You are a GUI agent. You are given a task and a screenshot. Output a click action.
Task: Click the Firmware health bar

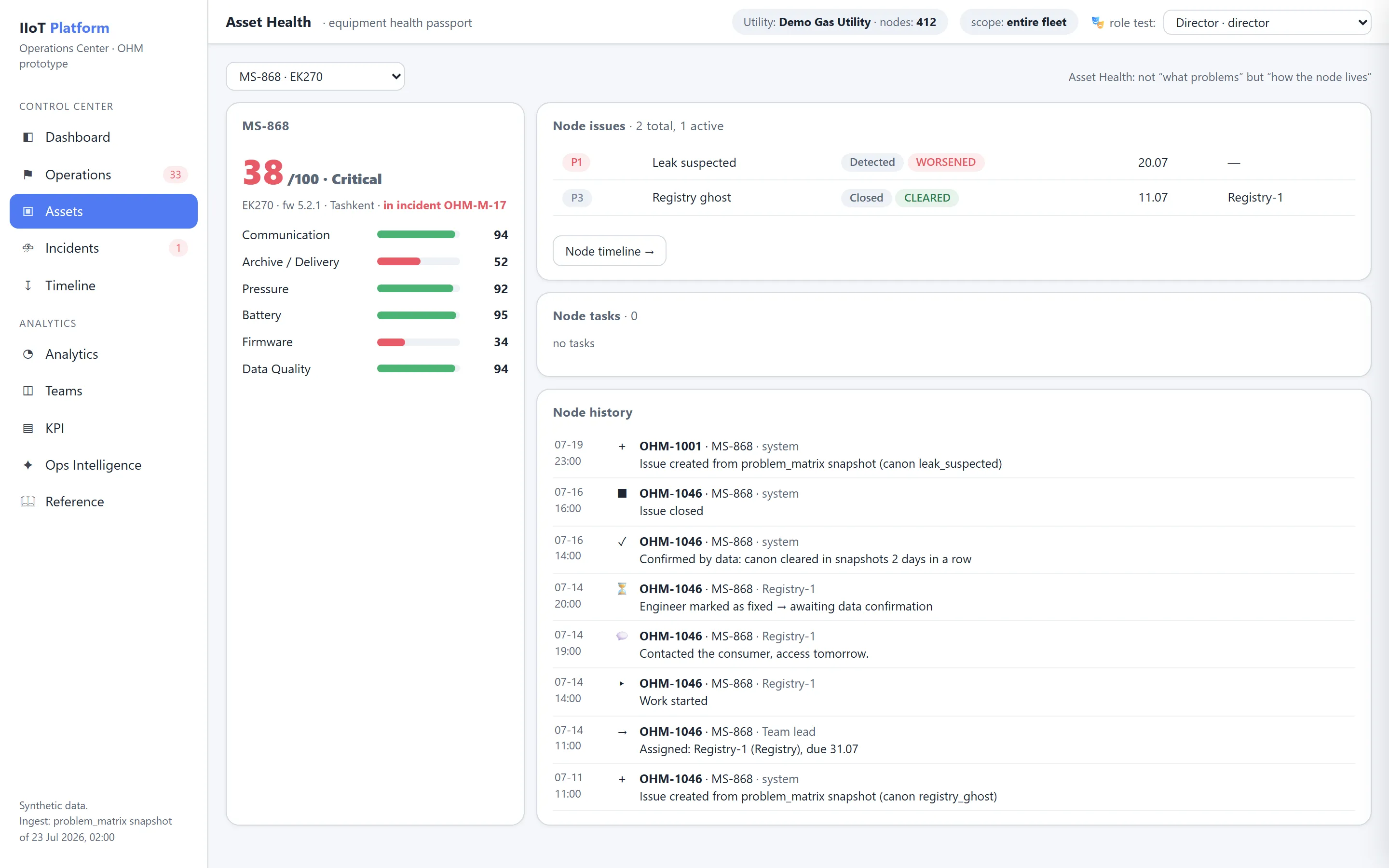[x=419, y=342]
